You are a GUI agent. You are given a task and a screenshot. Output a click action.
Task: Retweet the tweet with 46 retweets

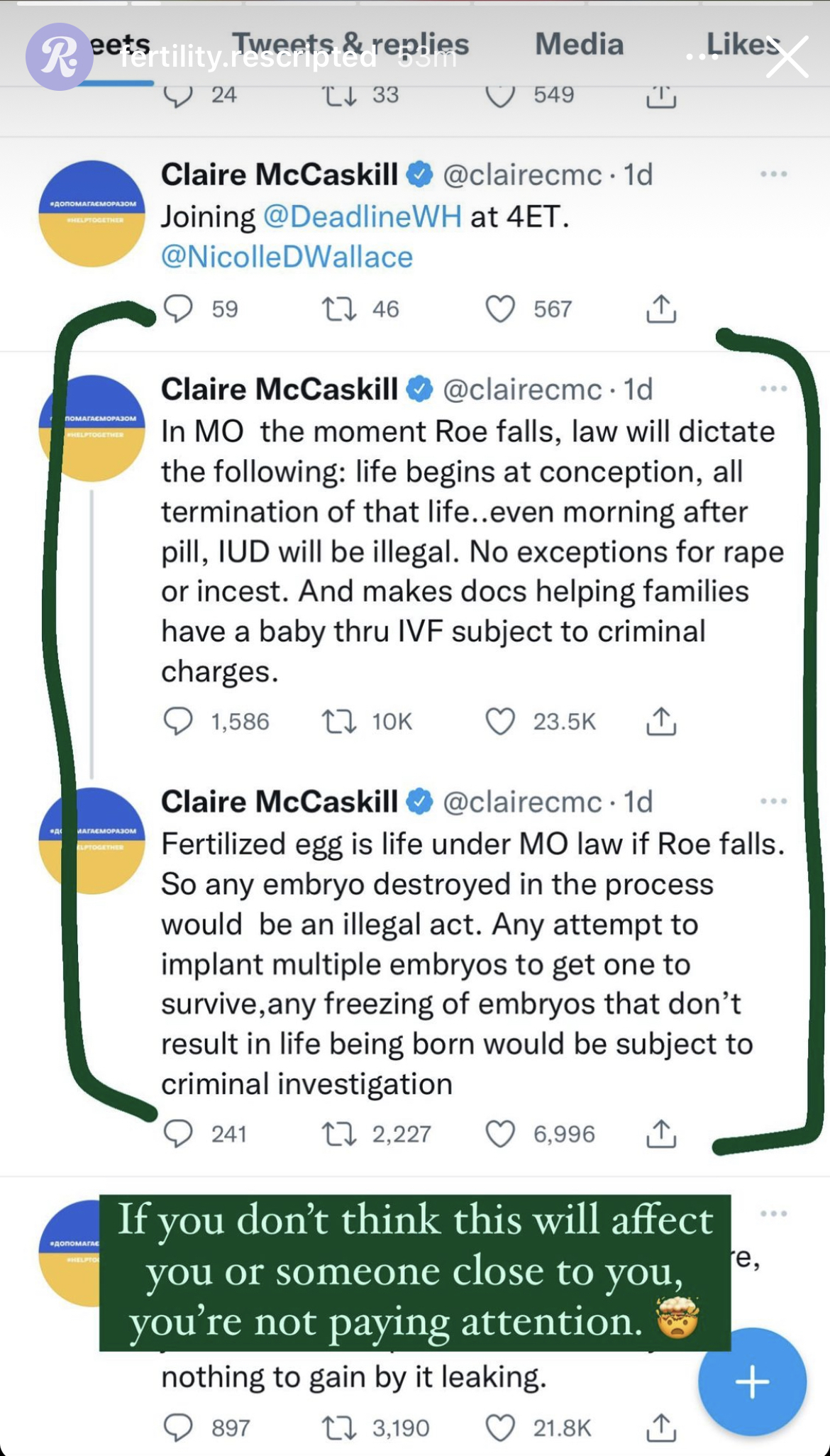coord(339,309)
